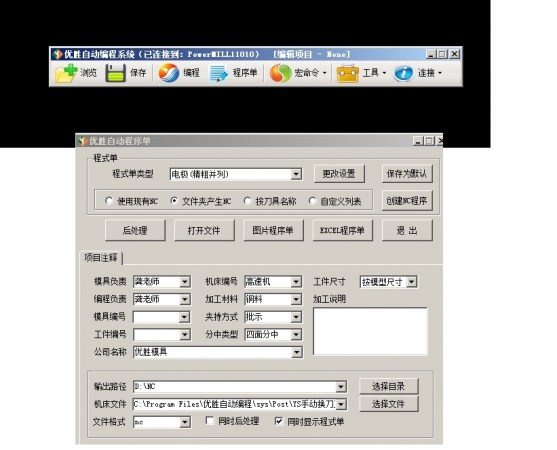Expand the 机床文件 dropdown

341,404
